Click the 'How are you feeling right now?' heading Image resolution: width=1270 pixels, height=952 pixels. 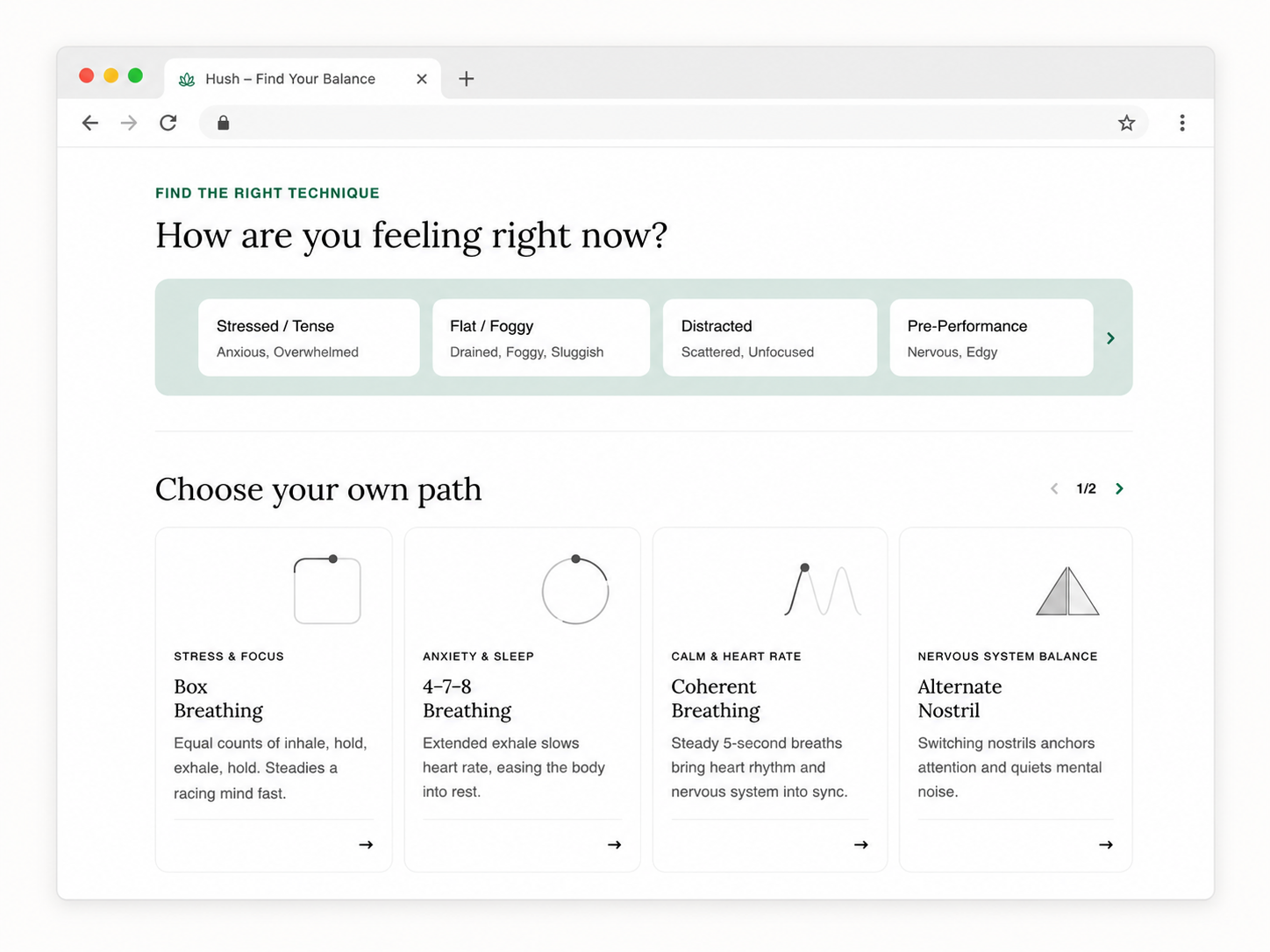(x=411, y=236)
